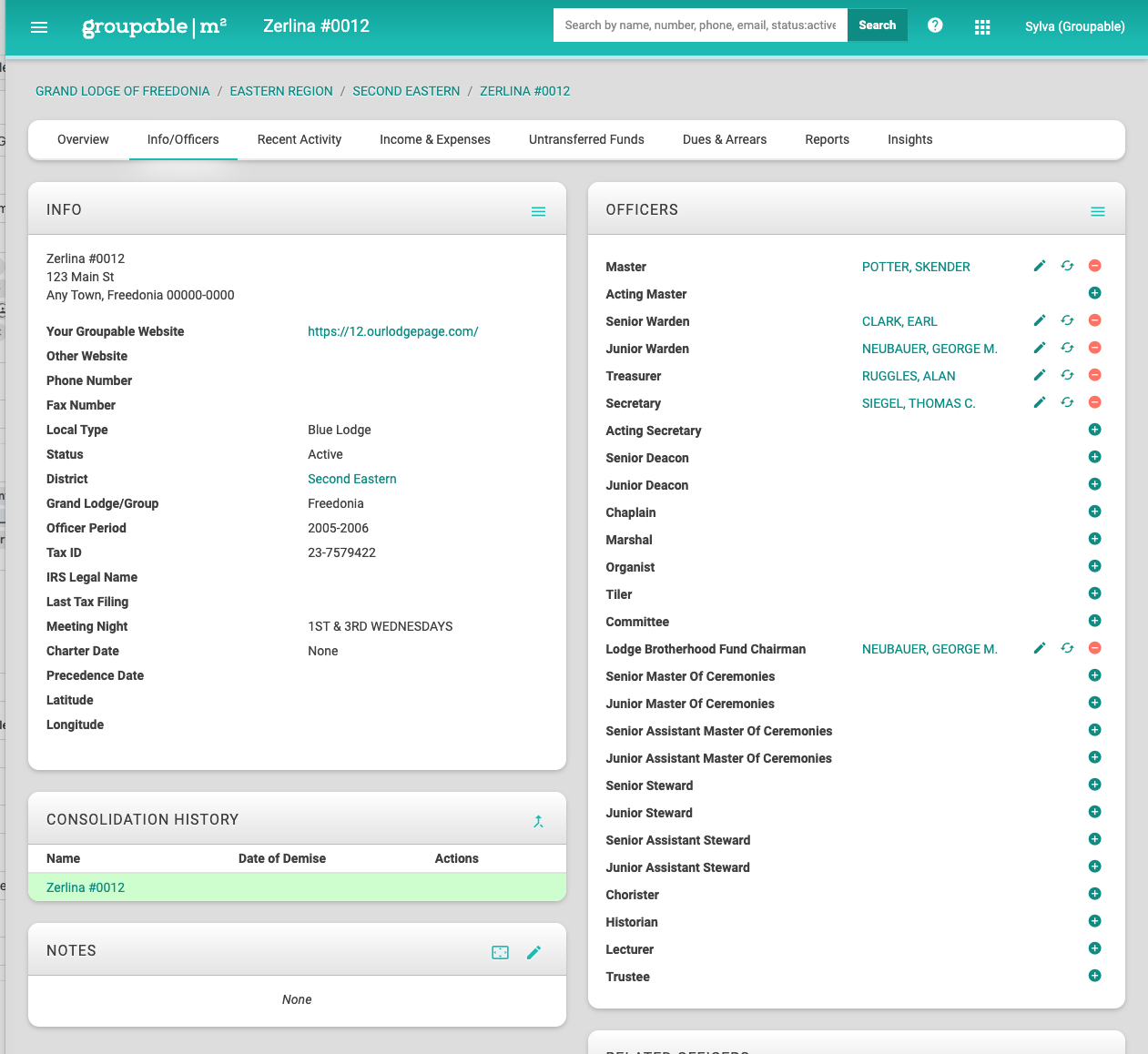
Task: Remove the Master officer
Action: click(1095, 266)
